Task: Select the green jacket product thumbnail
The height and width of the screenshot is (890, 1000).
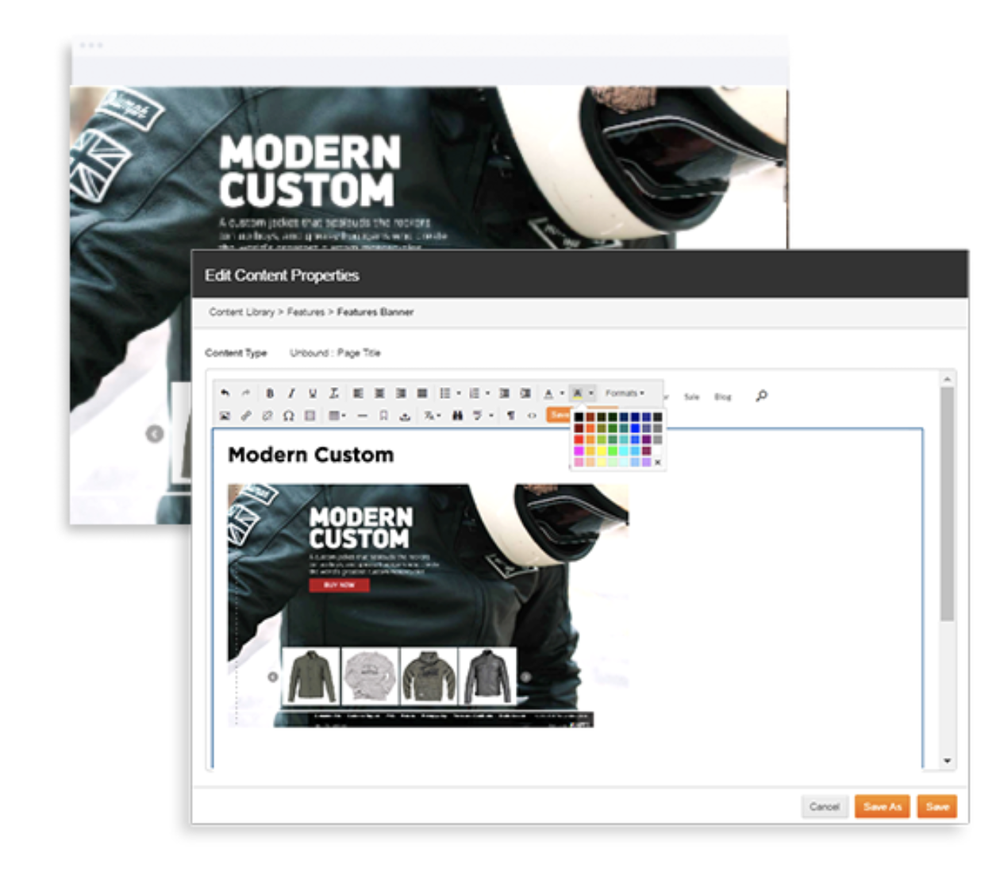Action: pyautogui.click(x=311, y=676)
